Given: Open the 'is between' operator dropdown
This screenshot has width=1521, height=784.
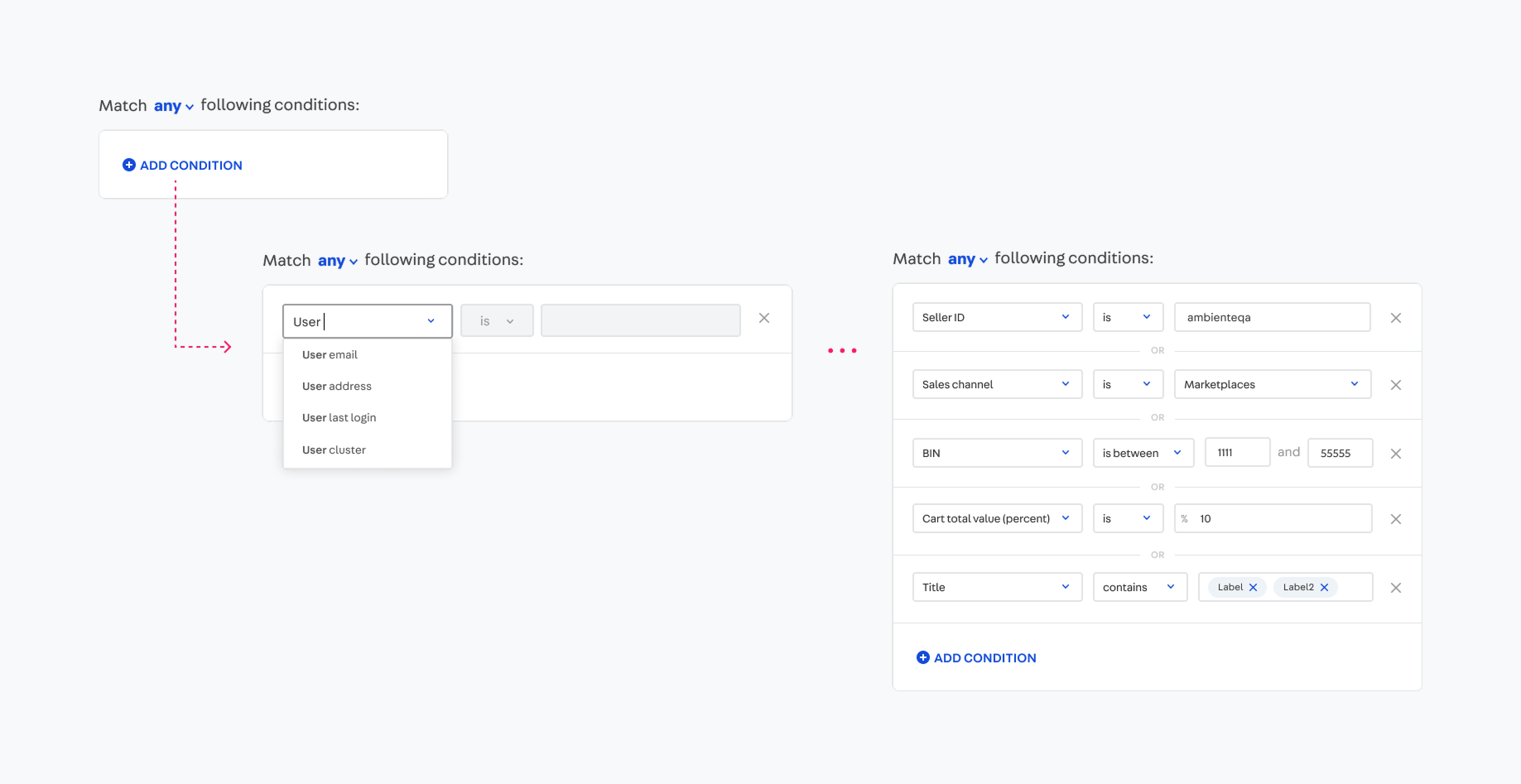Looking at the screenshot, I should tap(1143, 454).
